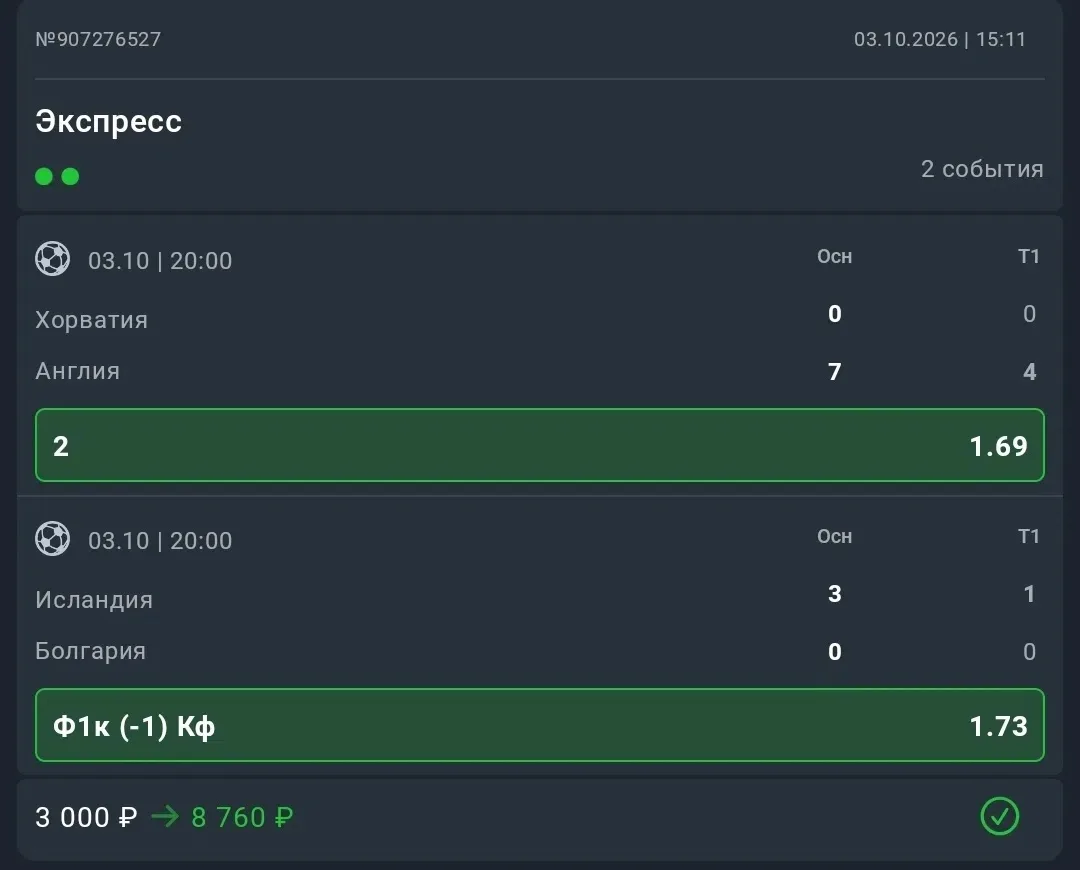Click the second green status dot
The image size is (1080, 870).
tap(70, 177)
